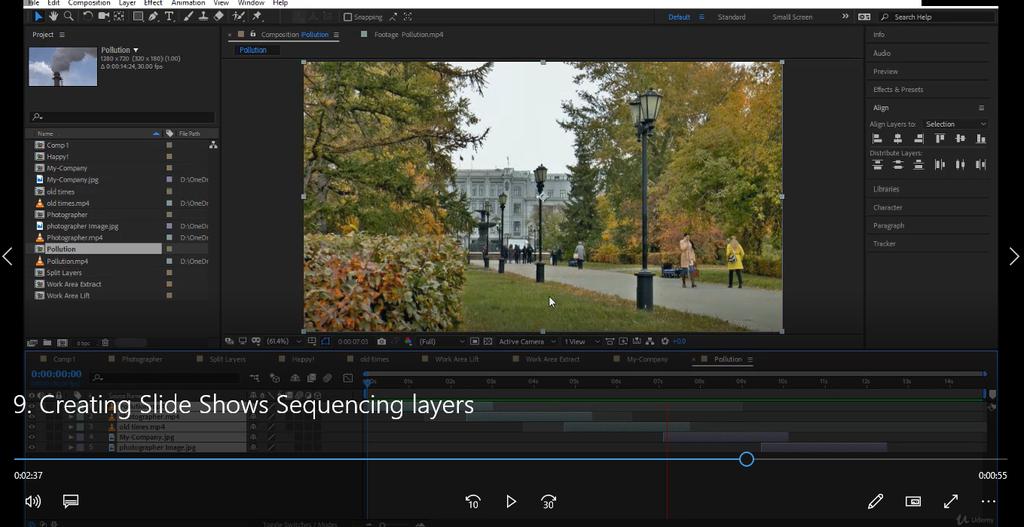Click the Search Help input field
The image size is (1024, 527).
[x=935, y=17]
